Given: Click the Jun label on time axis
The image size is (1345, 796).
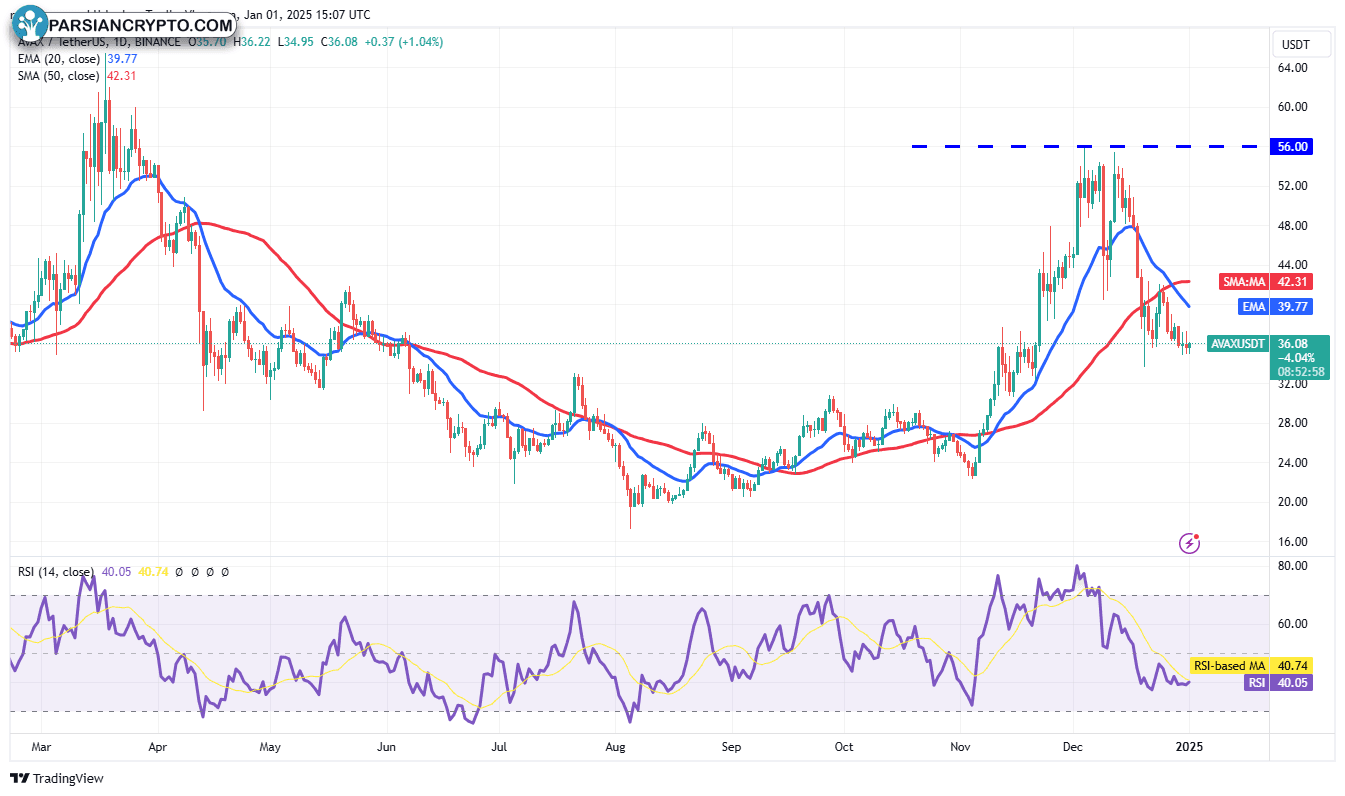Looking at the screenshot, I should (387, 746).
